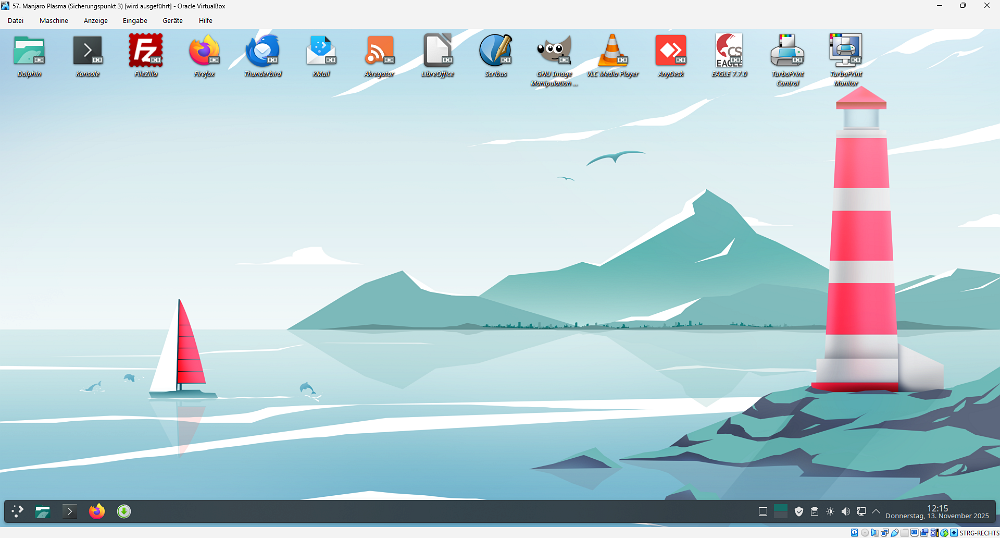Image resolution: width=1000 pixels, height=538 pixels.
Task: Start VLC Media Player from desktop
Action: point(612,50)
